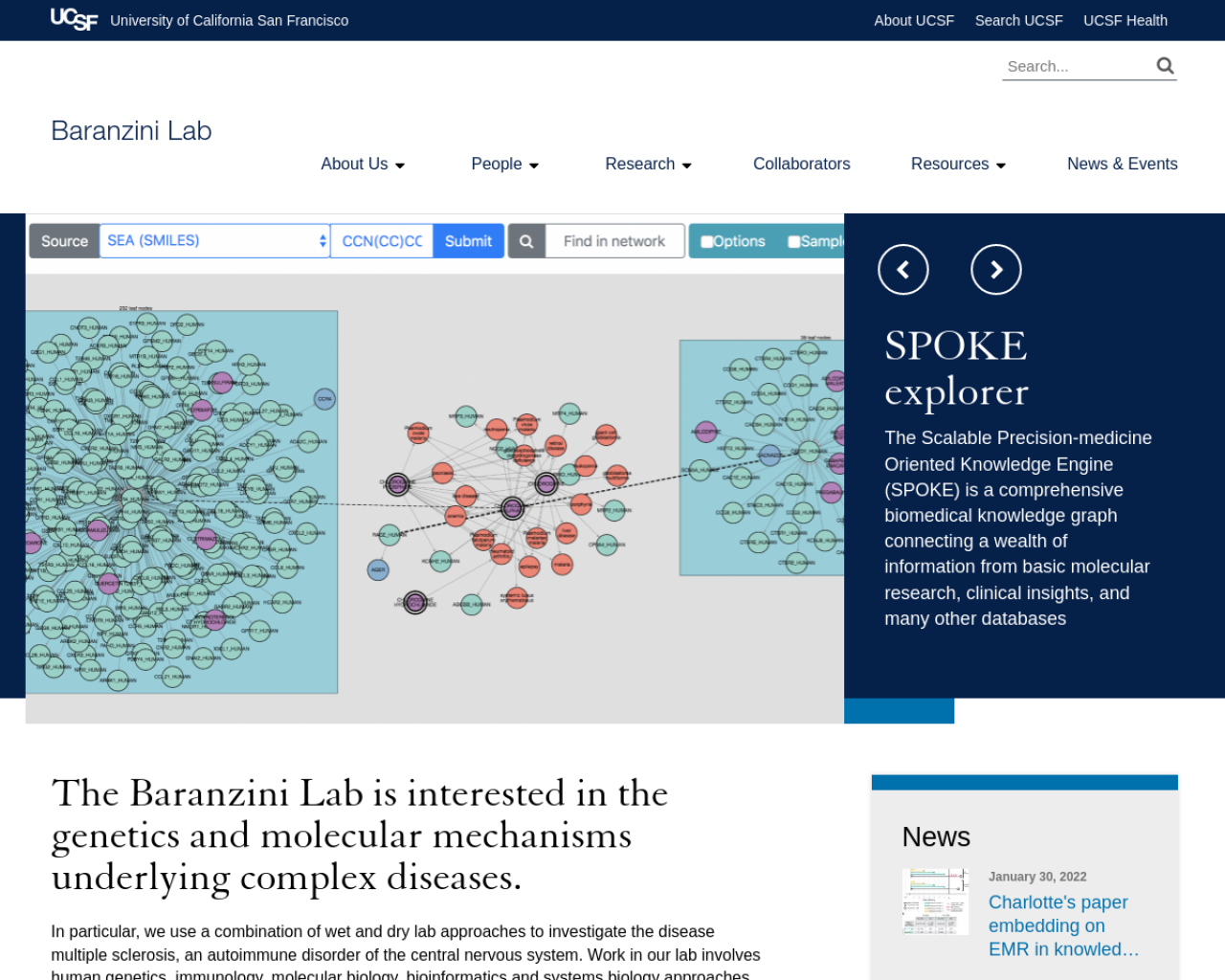Expand the About Us menu
The width and height of the screenshot is (1225, 980).
(363, 164)
